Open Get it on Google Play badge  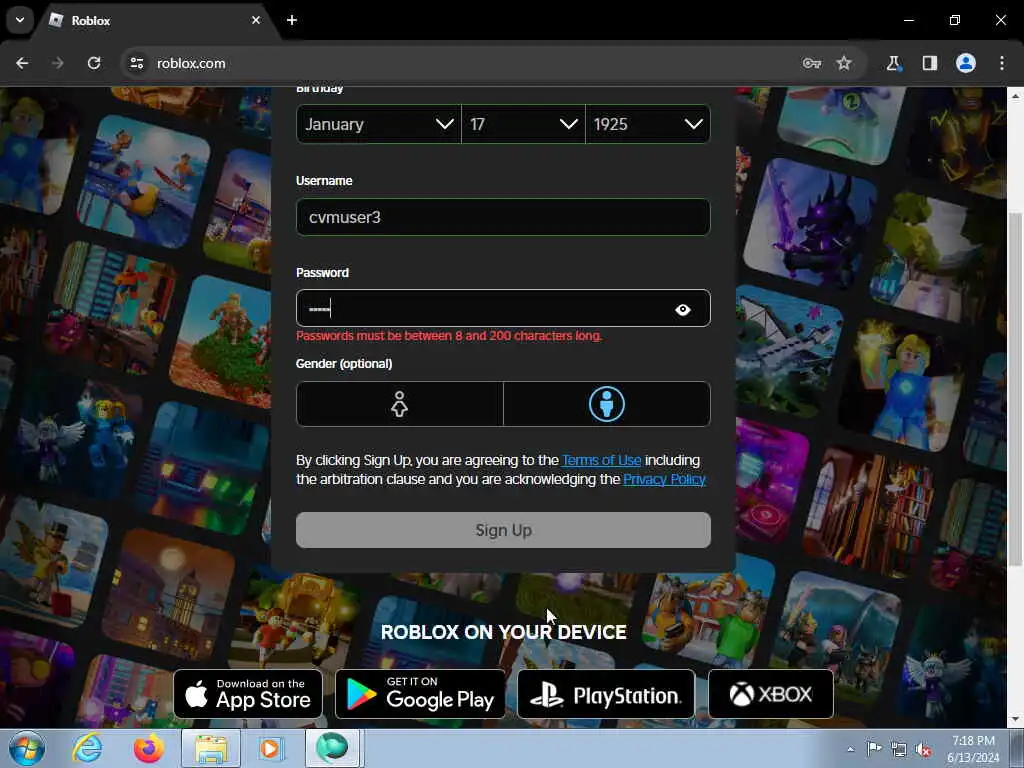tap(420, 694)
